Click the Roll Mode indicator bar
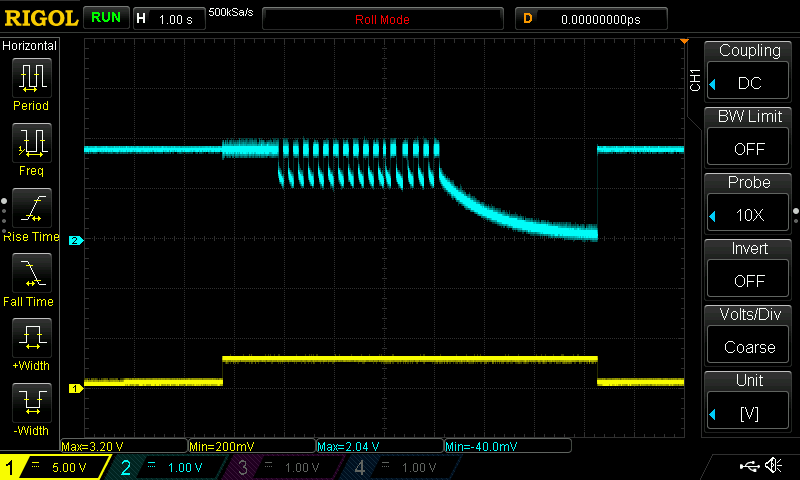Screen dimensions: 800x480 (382, 19)
